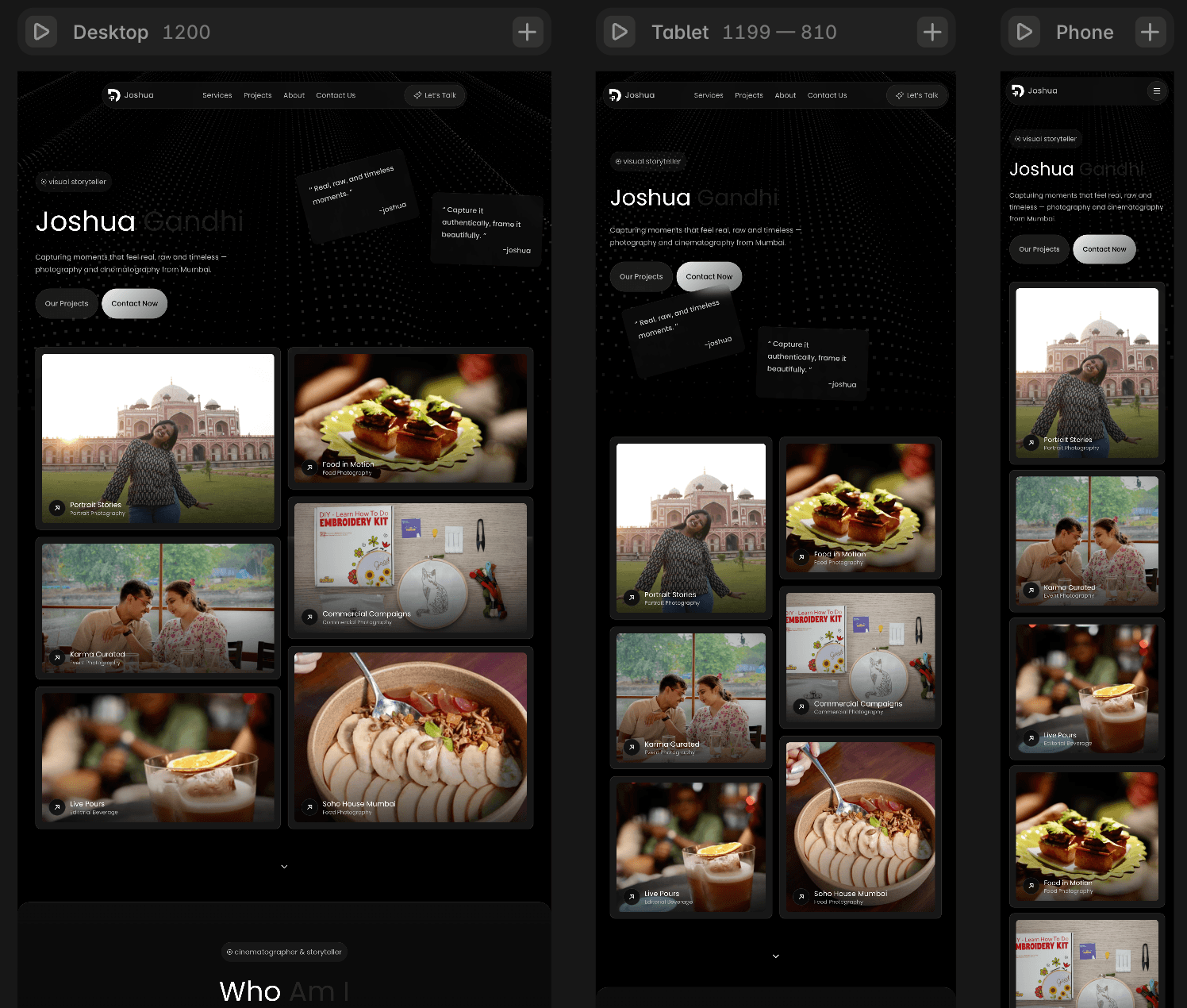Open Food in Motion arrow icon in Tablet view
Image resolution: width=1187 pixels, height=1008 pixels.
801,557
